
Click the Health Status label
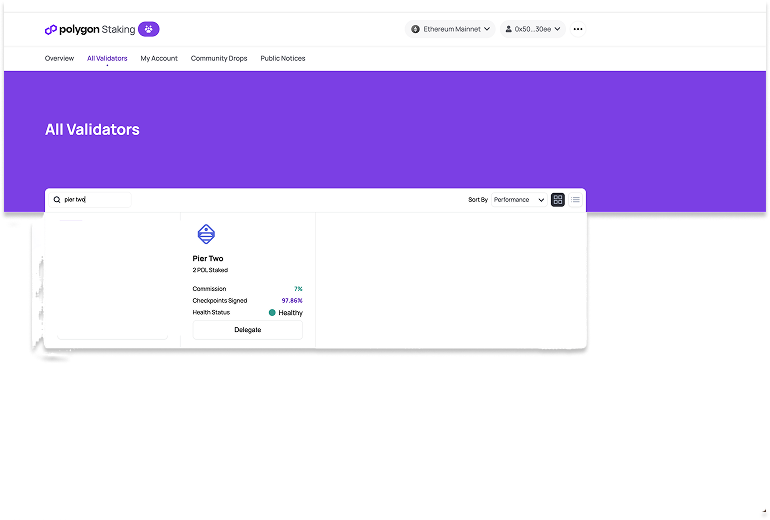coord(211,312)
